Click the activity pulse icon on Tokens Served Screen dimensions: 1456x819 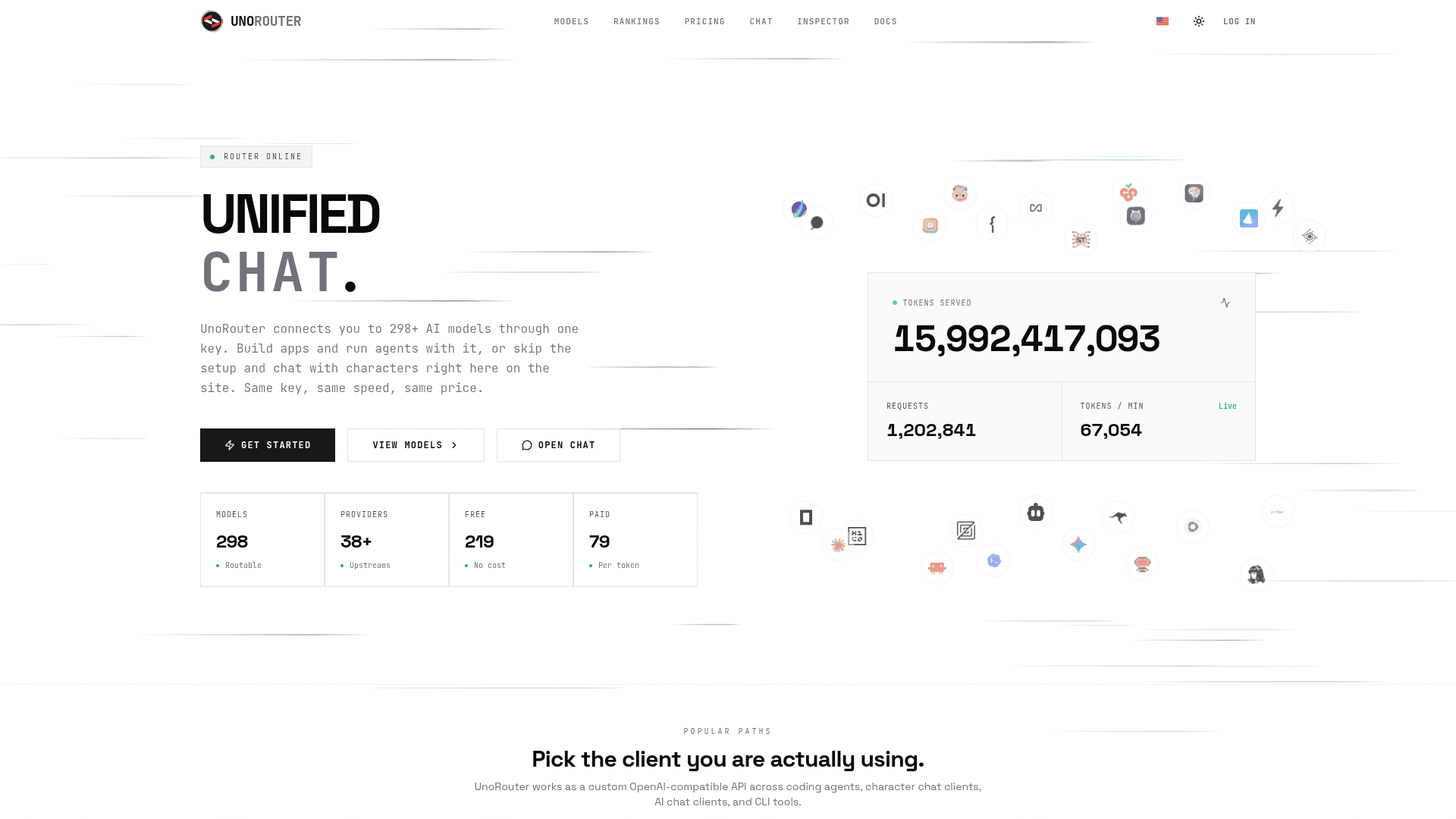(1225, 303)
